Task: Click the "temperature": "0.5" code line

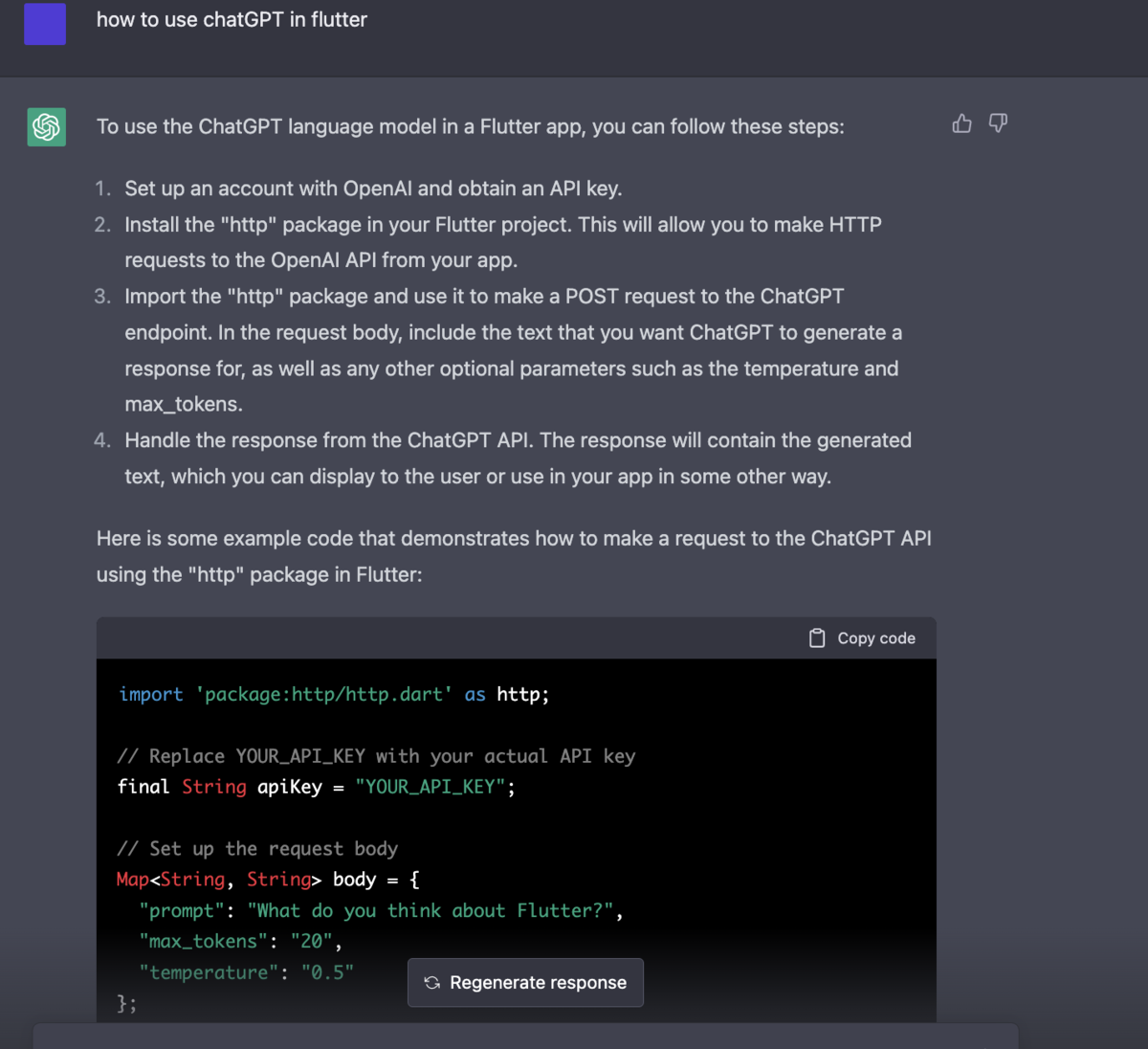Action: 246,972
